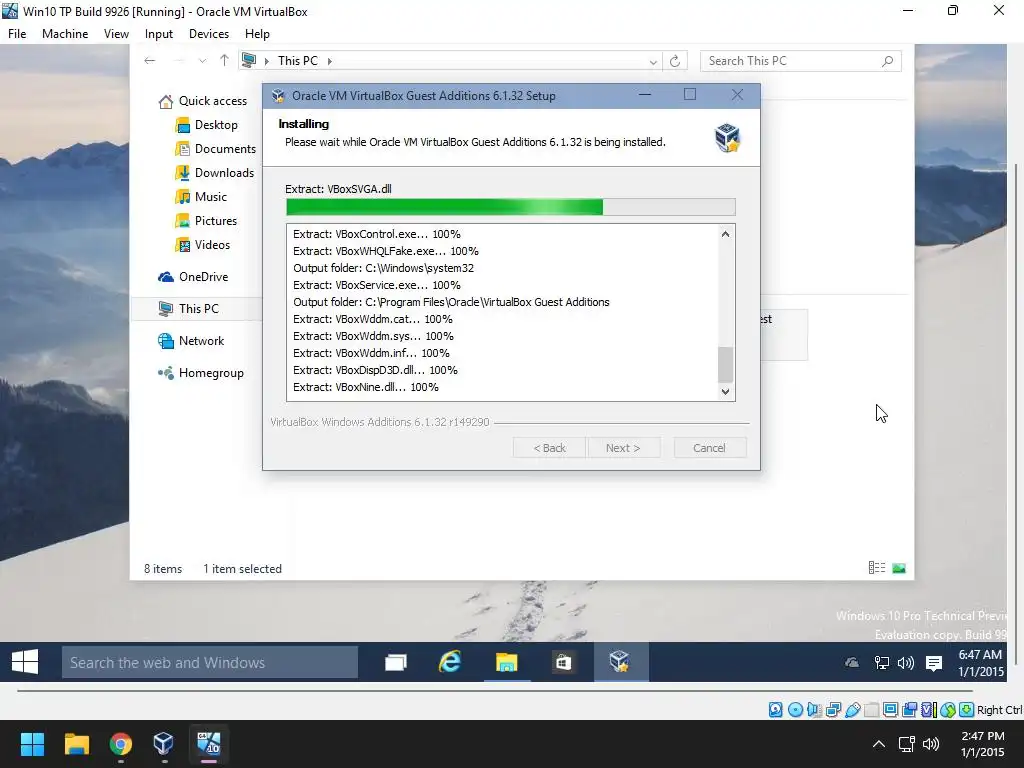Open OneDrive tray icon in guest
The image size is (1024, 768).
tap(852, 663)
